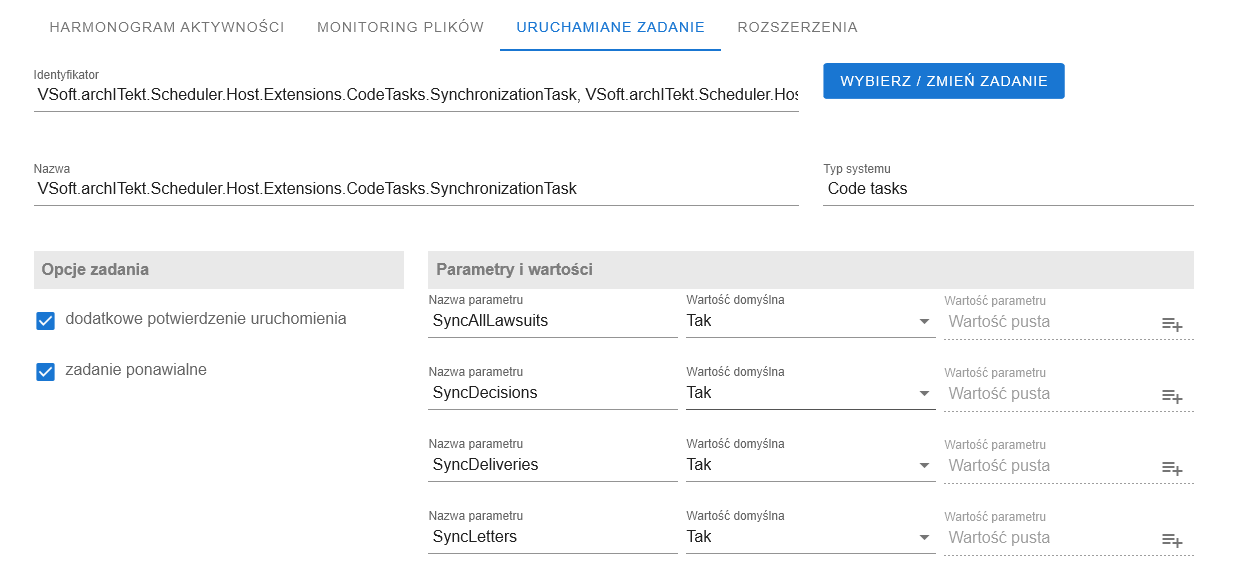Go to the Rozszerzenia tab
Screen dimensions: 1242x564
tap(797, 27)
